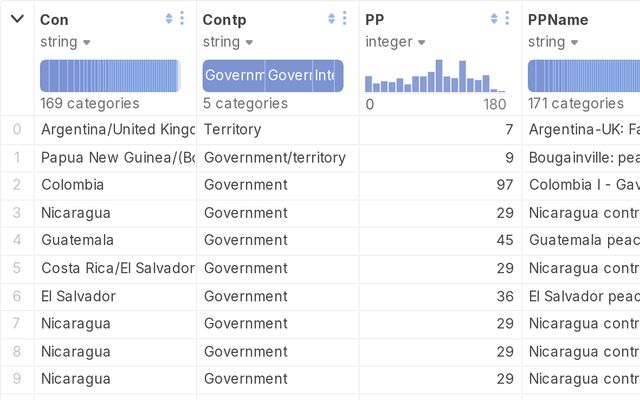Click the sort icon in Contp column
The height and width of the screenshot is (400, 640).
click(331, 19)
